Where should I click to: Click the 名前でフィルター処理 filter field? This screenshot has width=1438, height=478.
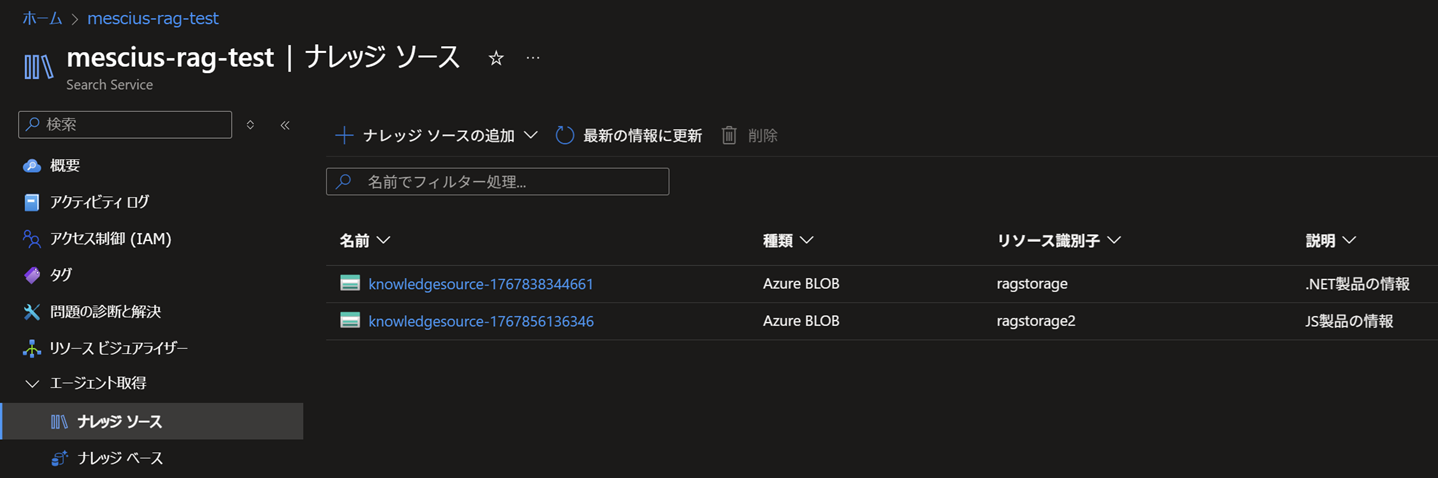click(x=497, y=182)
